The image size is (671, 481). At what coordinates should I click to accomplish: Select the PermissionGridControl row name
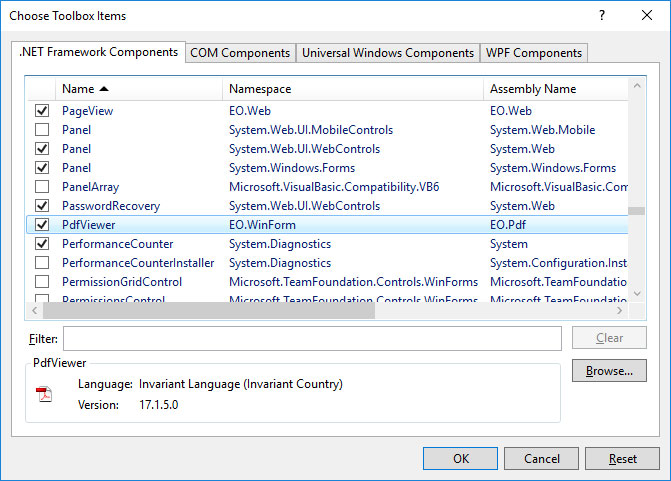point(122,282)
